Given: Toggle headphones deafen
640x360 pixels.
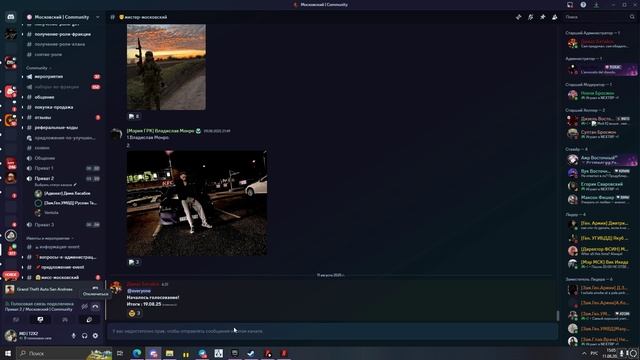Looking at the screenshot, I should tap(84, 336).
